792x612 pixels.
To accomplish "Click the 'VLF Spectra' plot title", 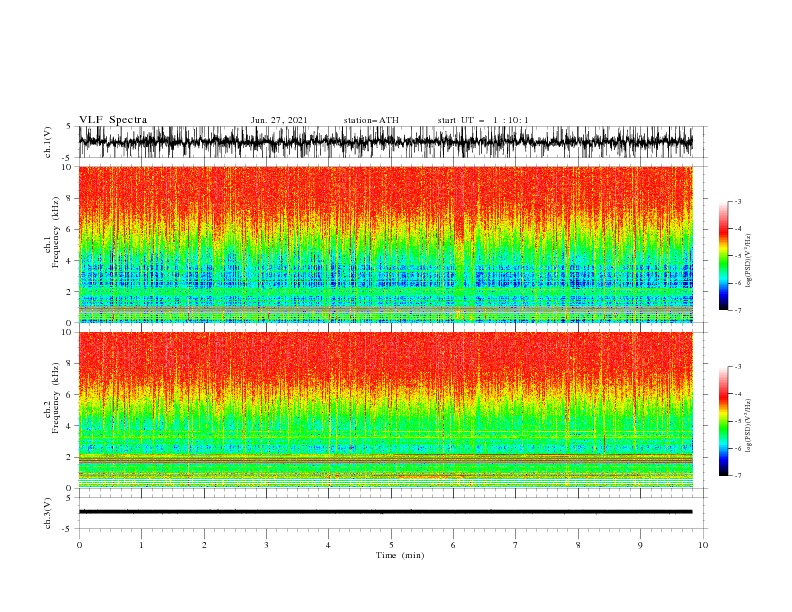I will coord(113,120).
